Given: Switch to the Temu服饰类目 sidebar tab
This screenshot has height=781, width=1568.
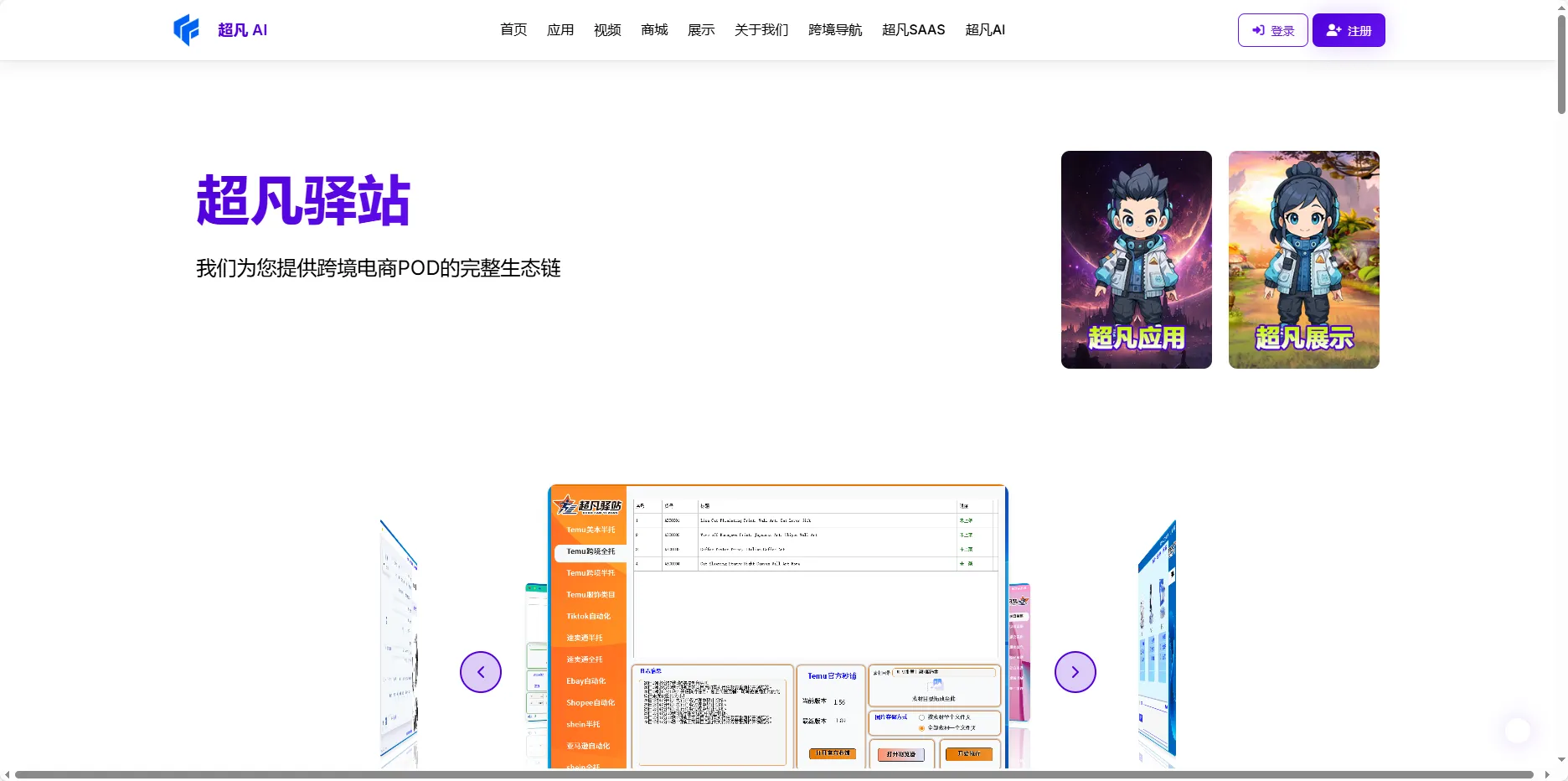Looking at the screenshot, I should click(x=591, y=595).
